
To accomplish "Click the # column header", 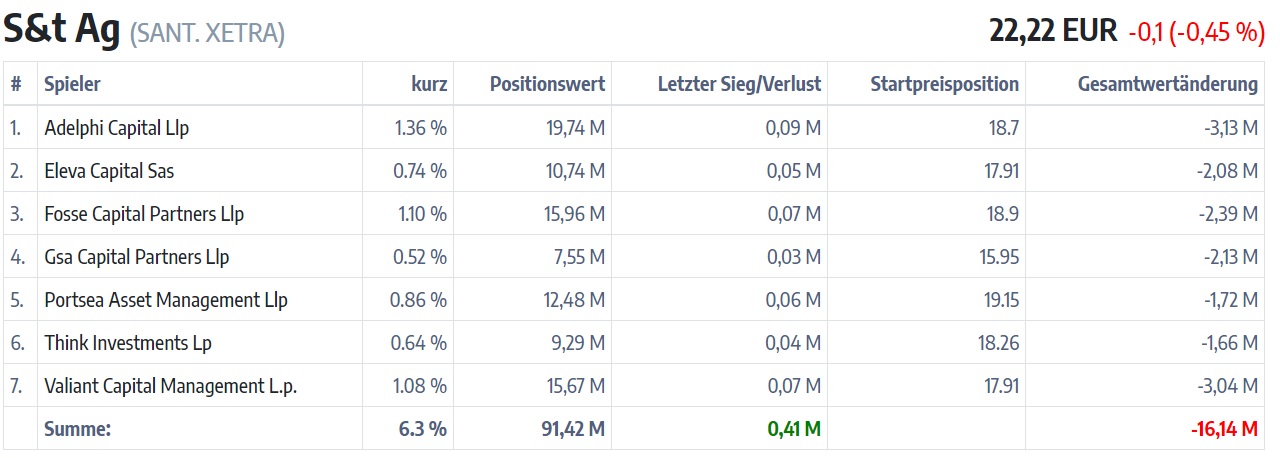I will pyautogui.click(x=16, y=84).
